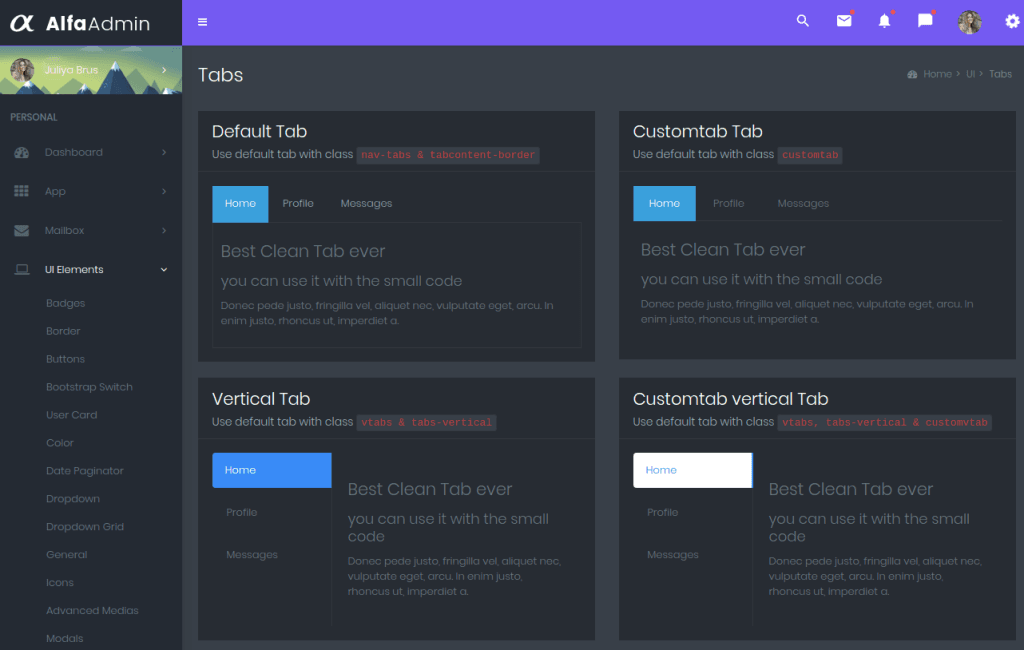The image size is (1024, 650).
Task: Open Dropdown page in sidebar
Action: [72, 499]
